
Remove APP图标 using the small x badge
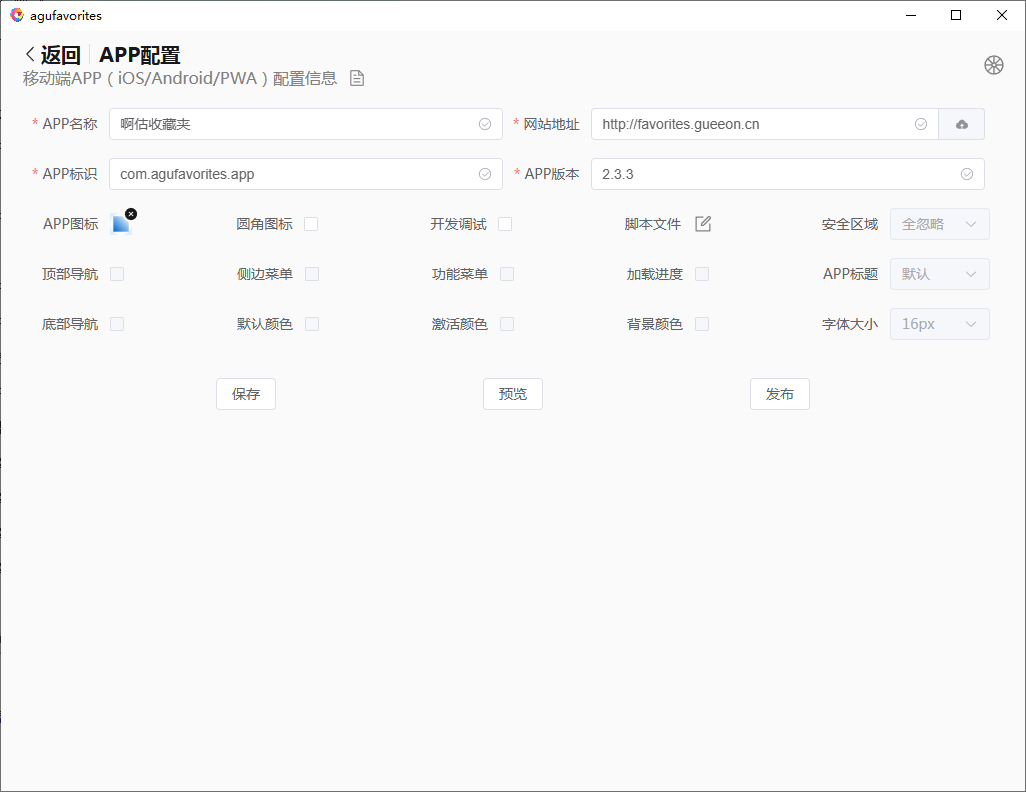point(131,214)
